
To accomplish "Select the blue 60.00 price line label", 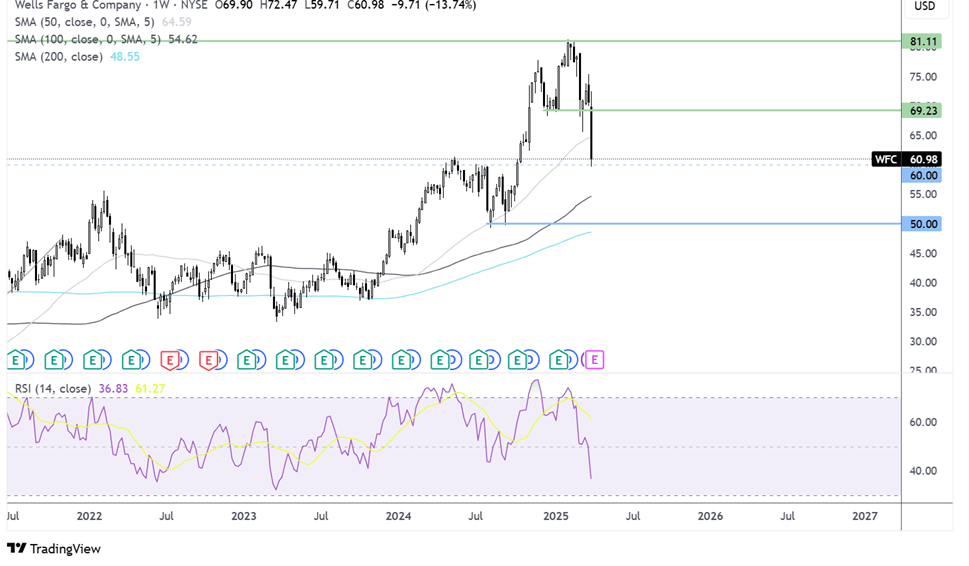I will (x=921, y=175).
